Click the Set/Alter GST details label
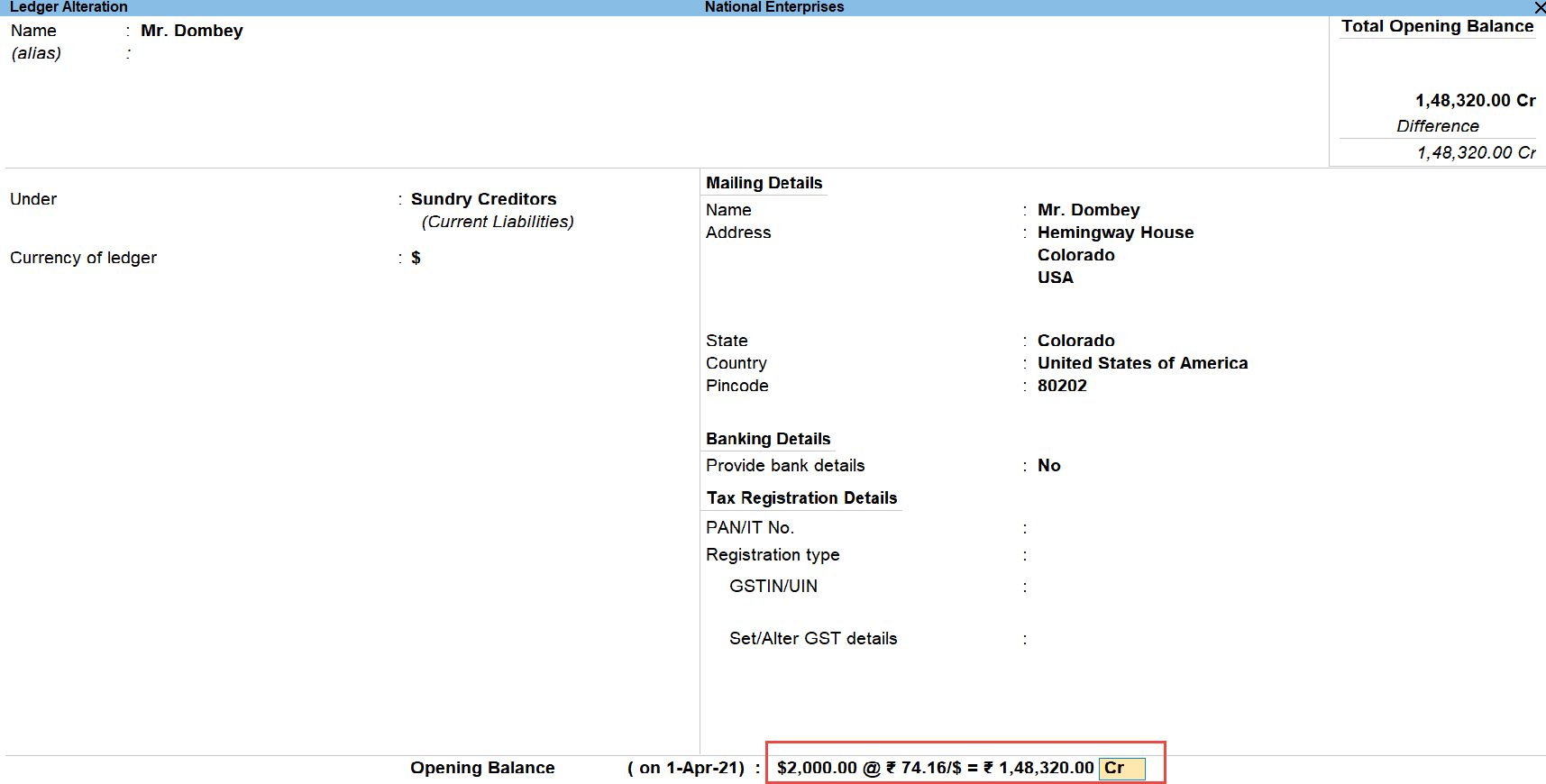This screenshot has height=784, width=1546. tap(813, 639)
